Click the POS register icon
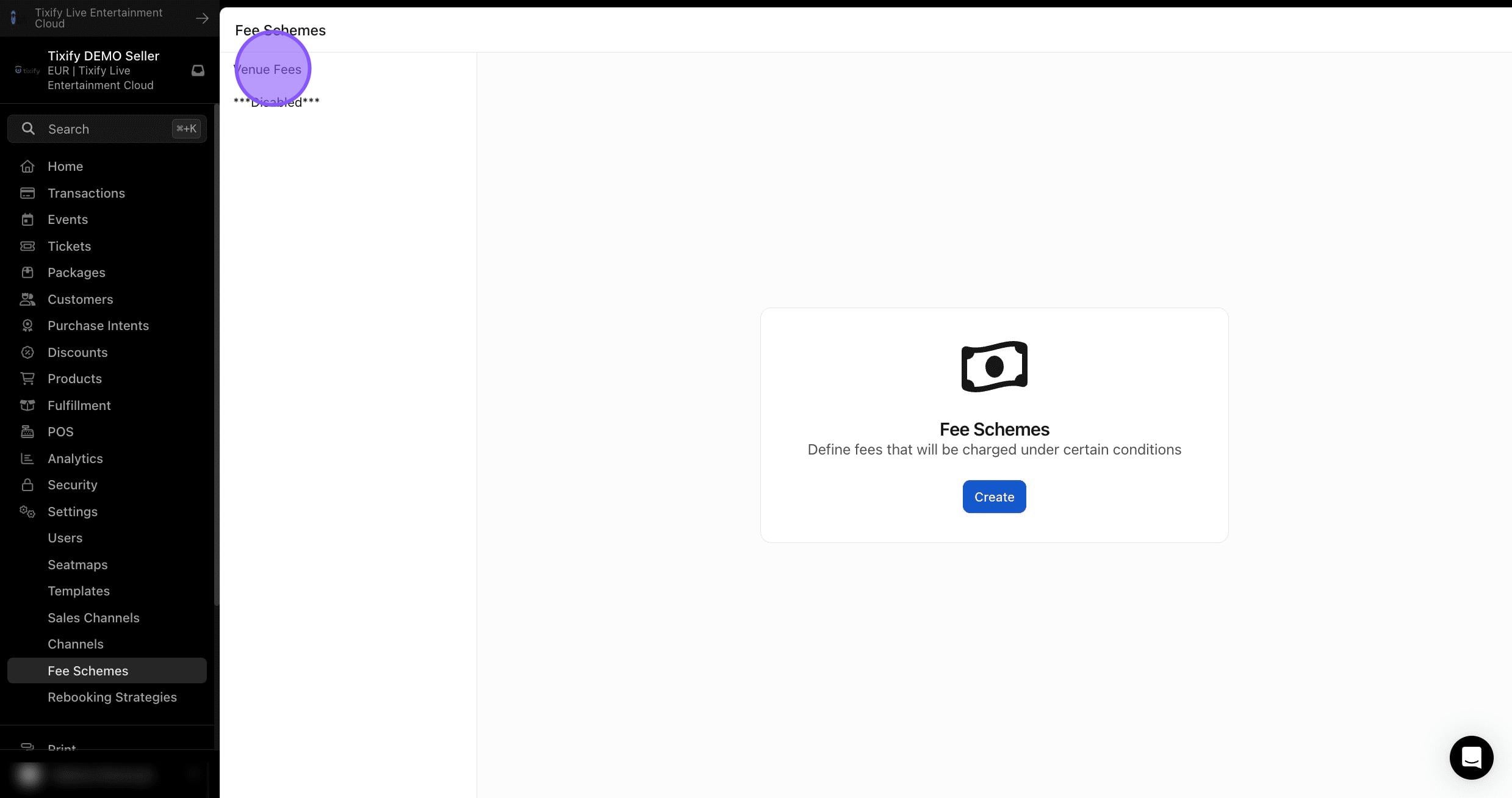 [x=27, y=432]
